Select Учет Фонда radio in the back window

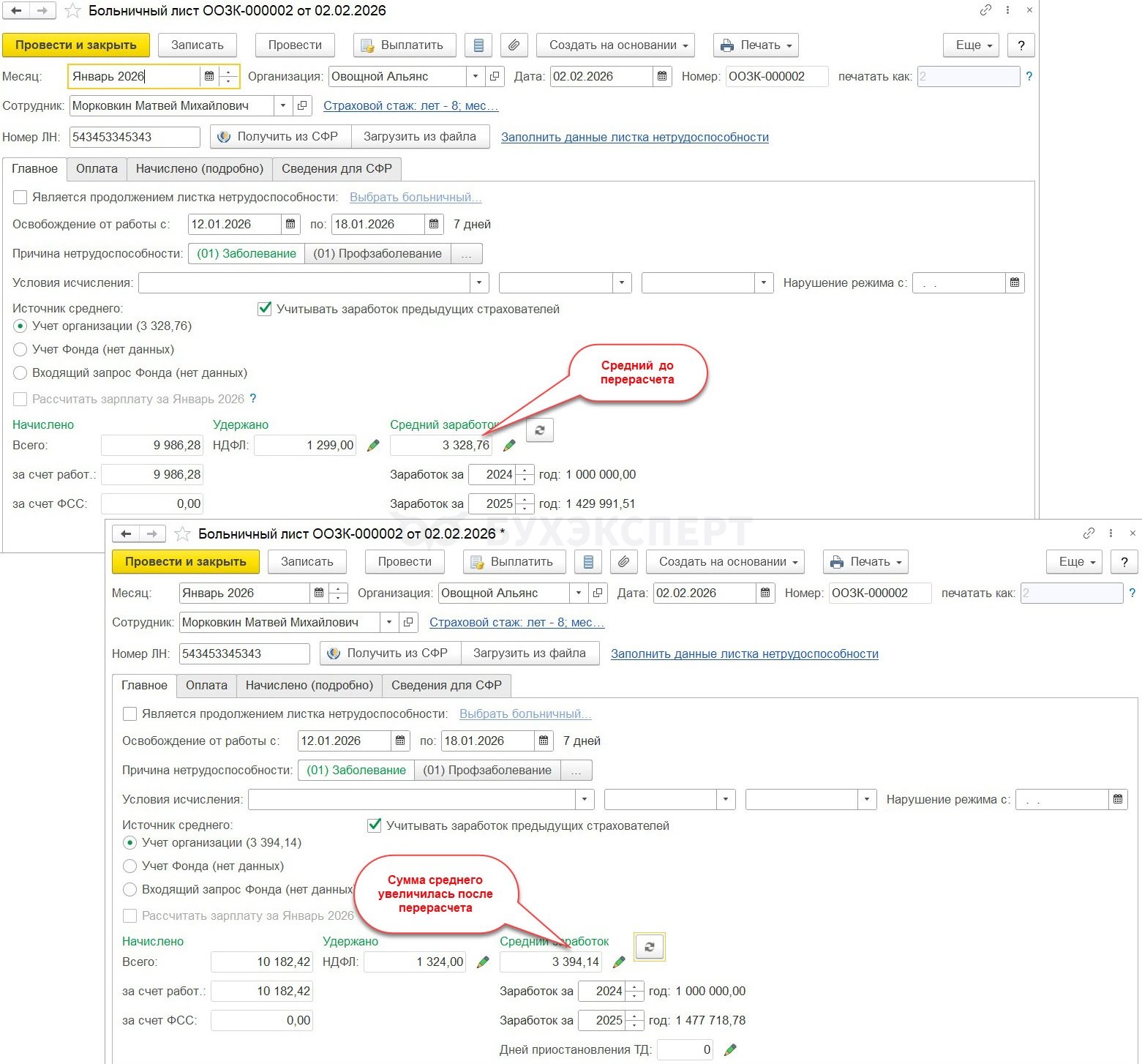20,350
